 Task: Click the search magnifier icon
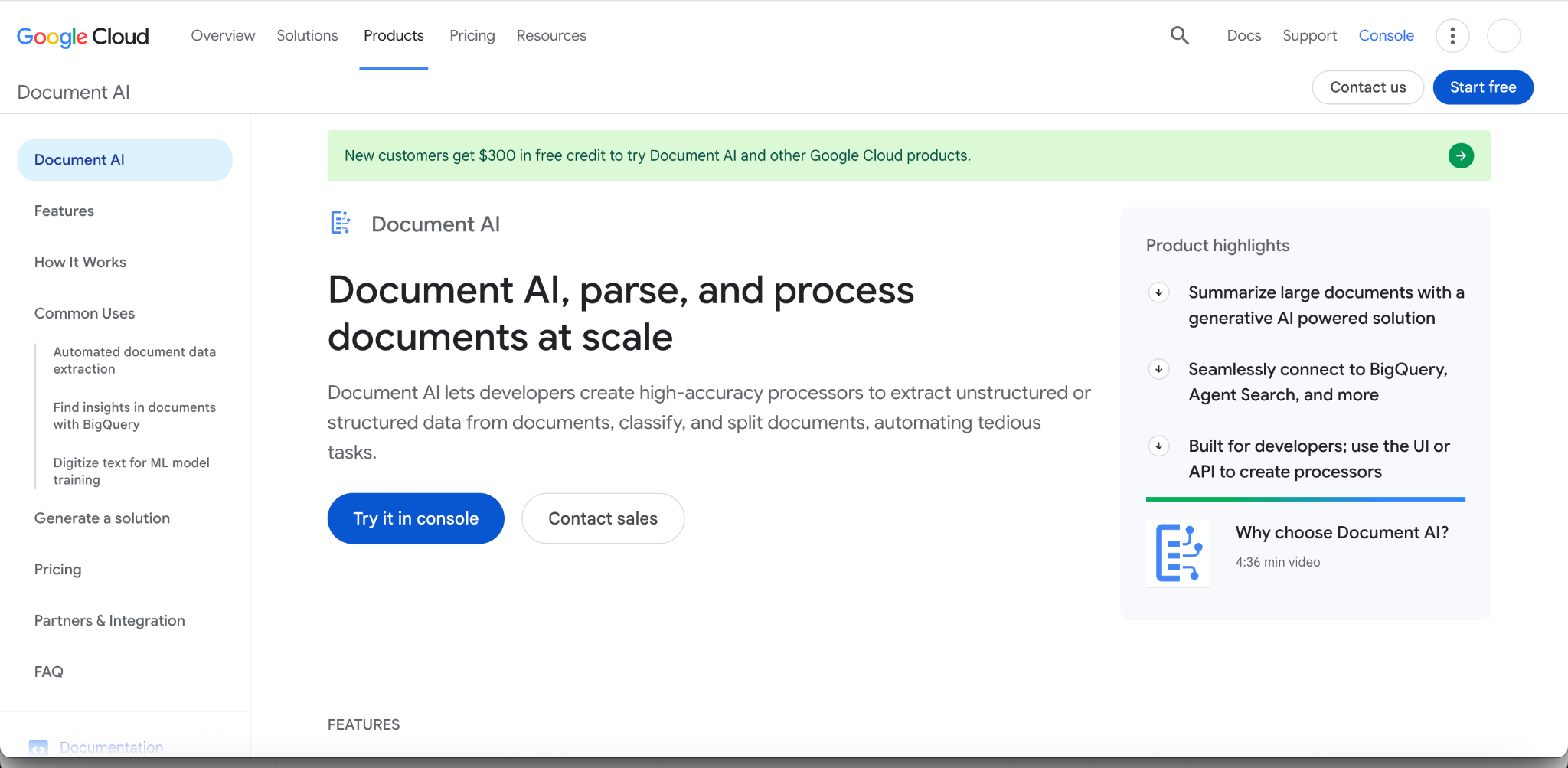coord(1180,35)
